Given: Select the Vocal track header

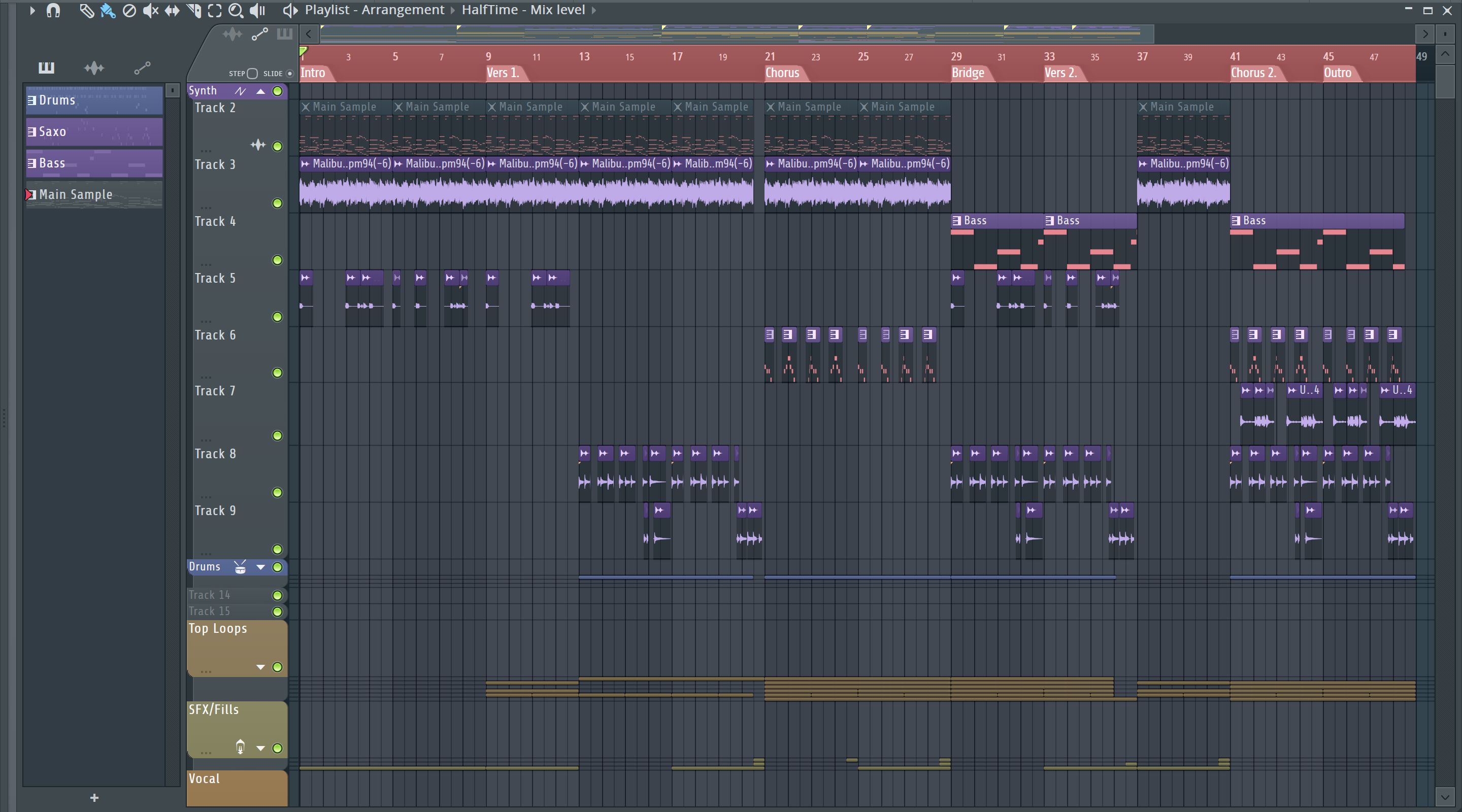Looking at the screenshot, I should coord(237,788).
